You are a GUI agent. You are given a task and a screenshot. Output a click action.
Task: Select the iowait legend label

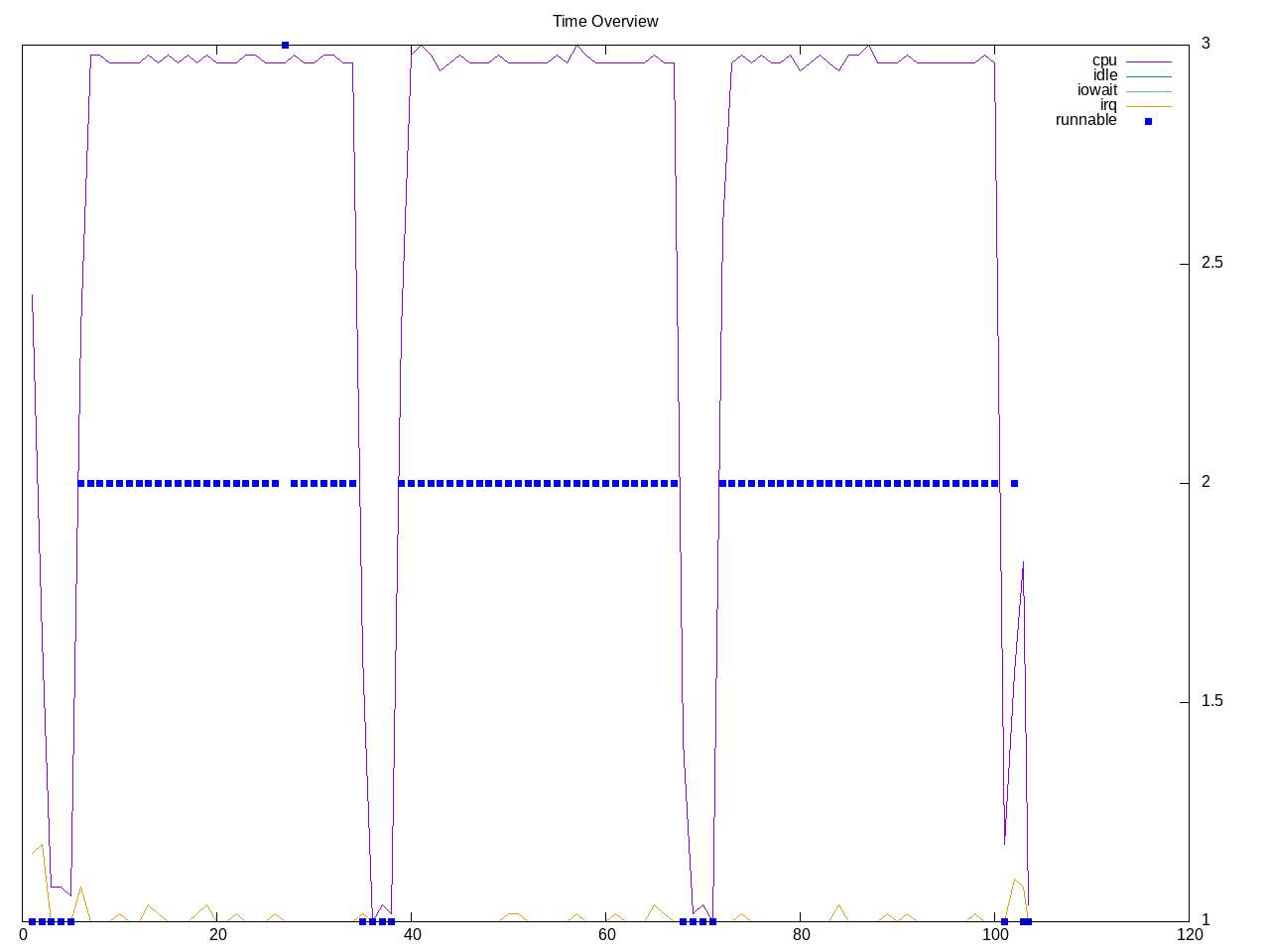point(1096,90)
